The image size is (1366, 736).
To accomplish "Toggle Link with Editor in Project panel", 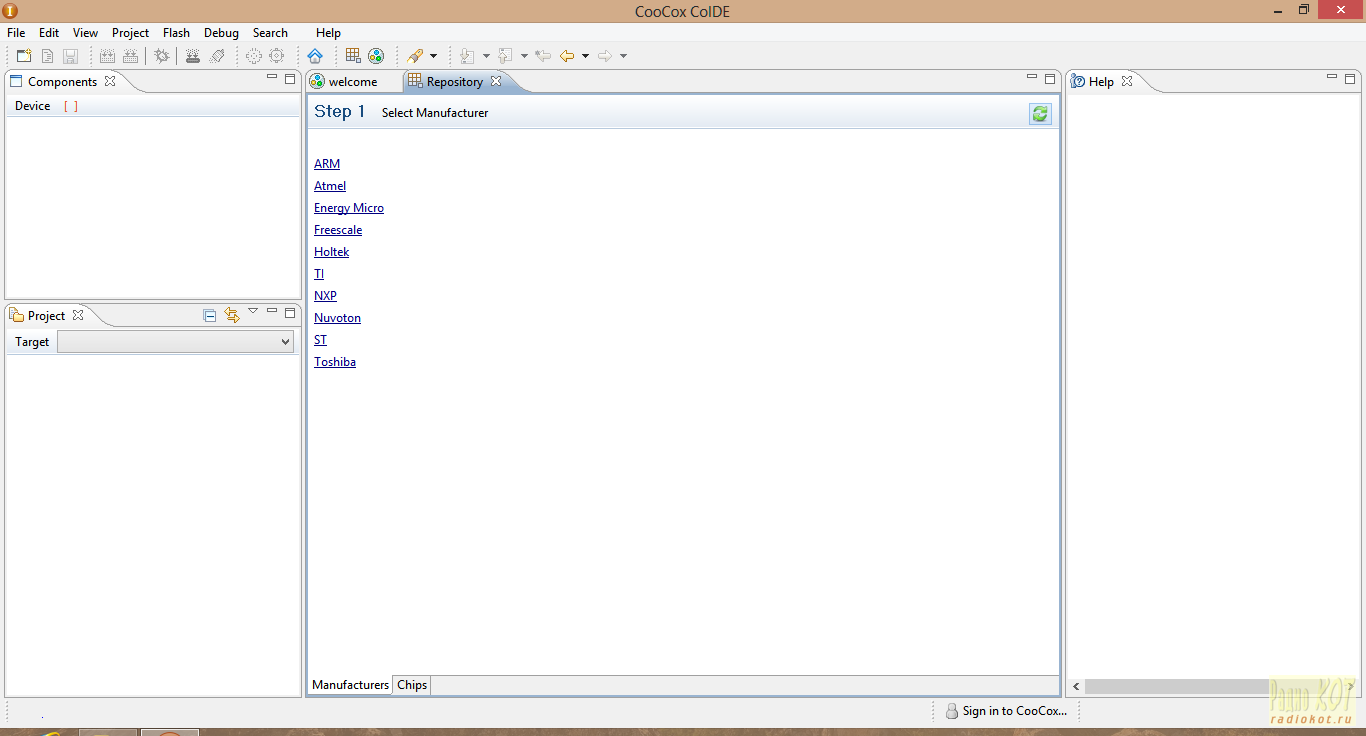I will (232, 315).
